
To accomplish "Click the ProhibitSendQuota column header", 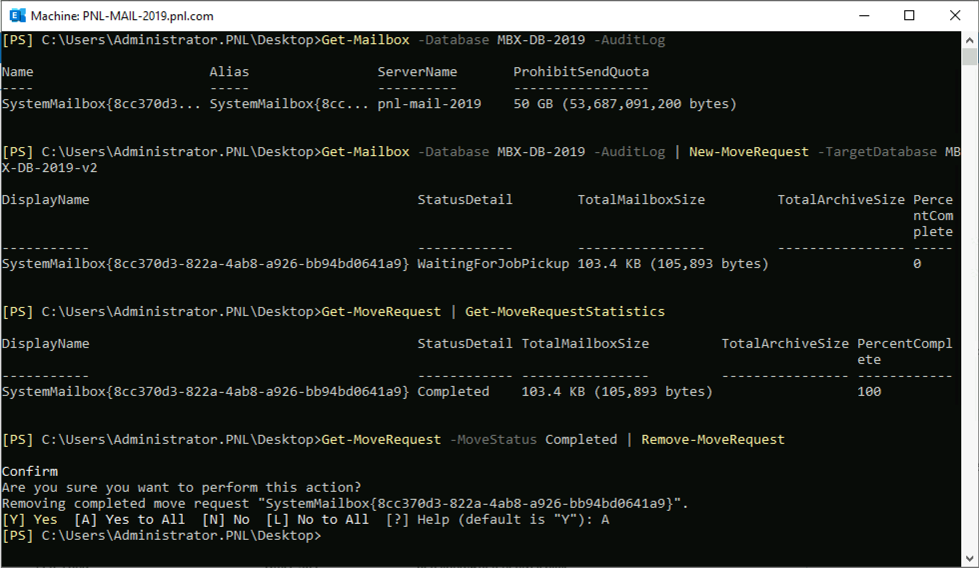I will pyautogui.click(x=581, y=72).
